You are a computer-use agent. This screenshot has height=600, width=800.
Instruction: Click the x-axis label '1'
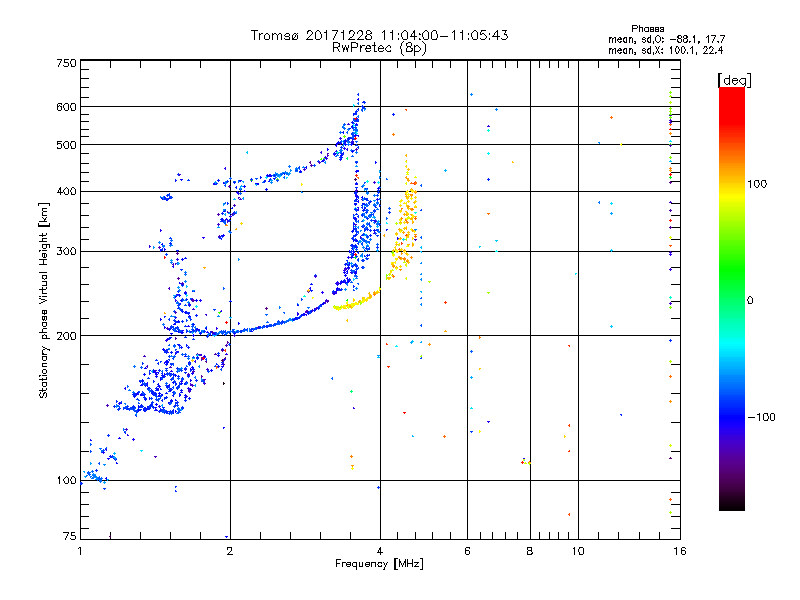tap(80, 551)
